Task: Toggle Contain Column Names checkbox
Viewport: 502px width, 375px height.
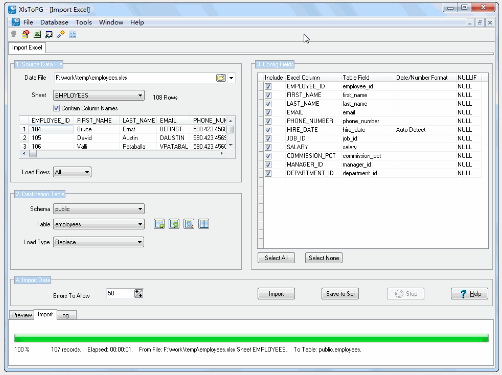Action: point(56,108)
